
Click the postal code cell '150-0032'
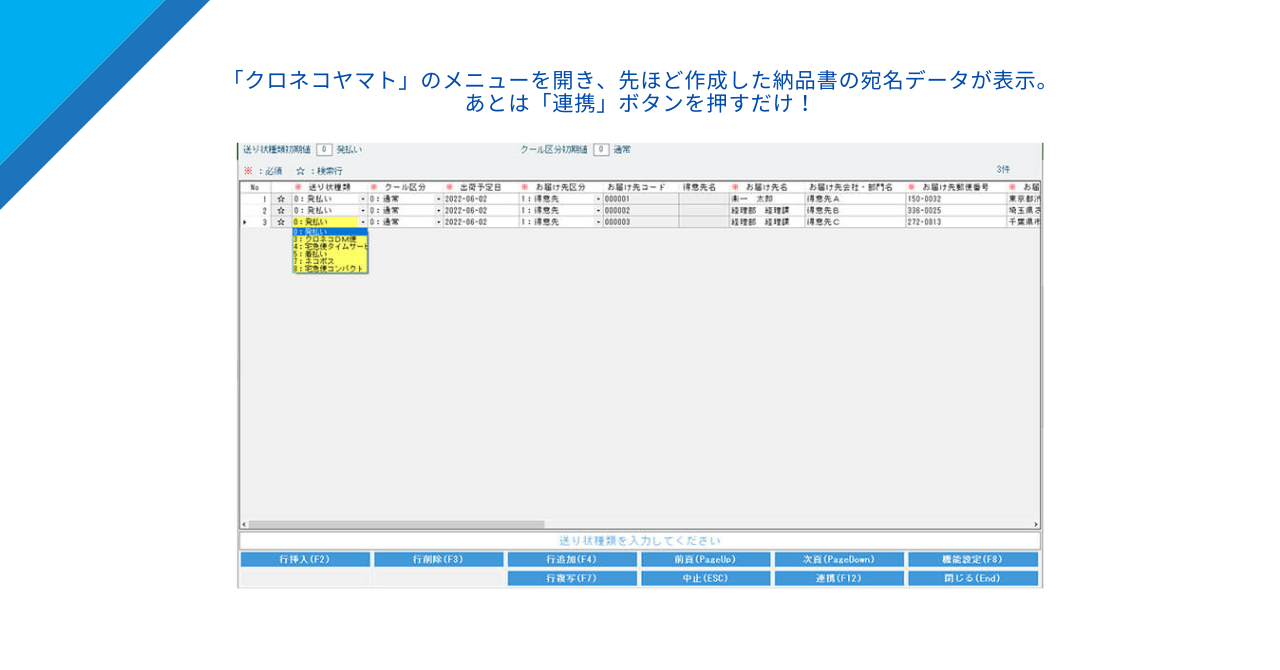[956, 199]
